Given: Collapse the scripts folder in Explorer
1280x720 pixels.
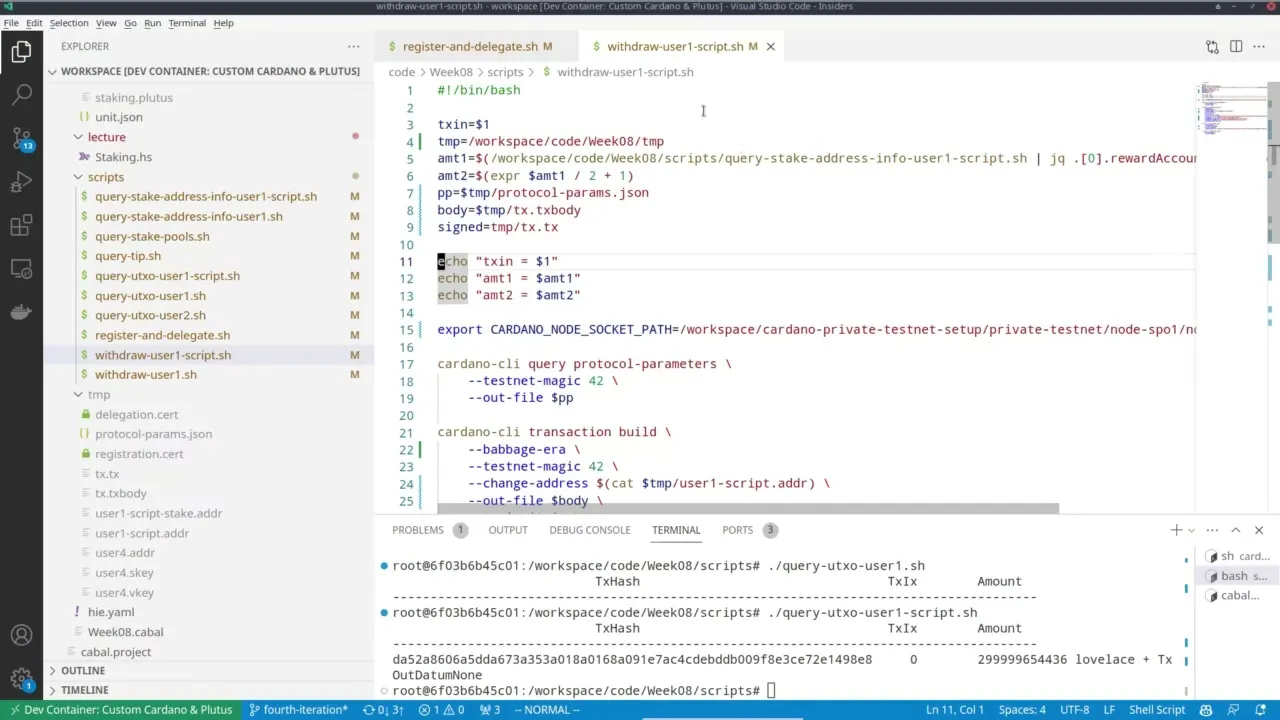Looking at the screenshot, I should tap(78, 177).
